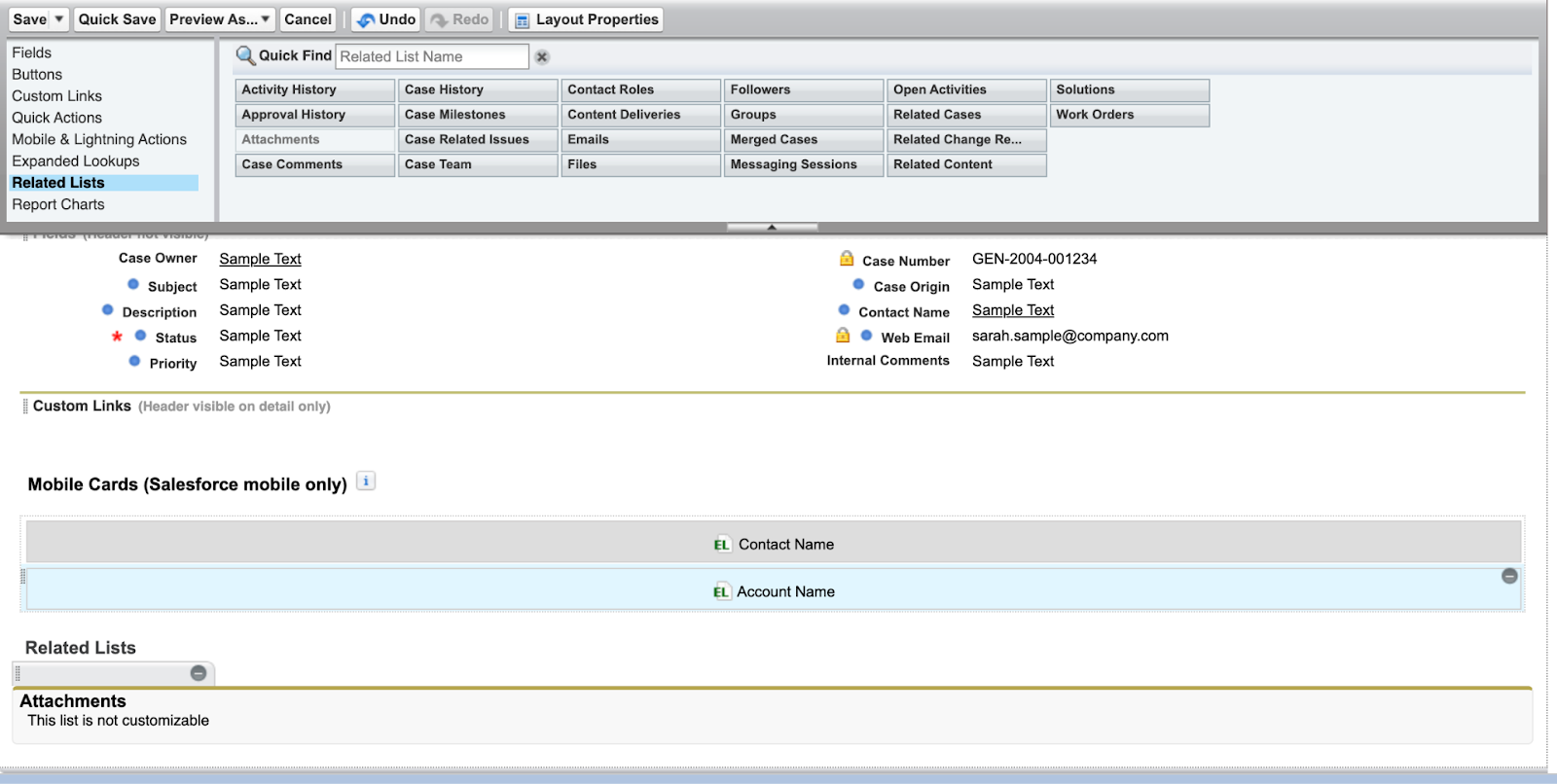Click the blue dot beside Subject
The image size is (1557, 784).
click(133, 284)
